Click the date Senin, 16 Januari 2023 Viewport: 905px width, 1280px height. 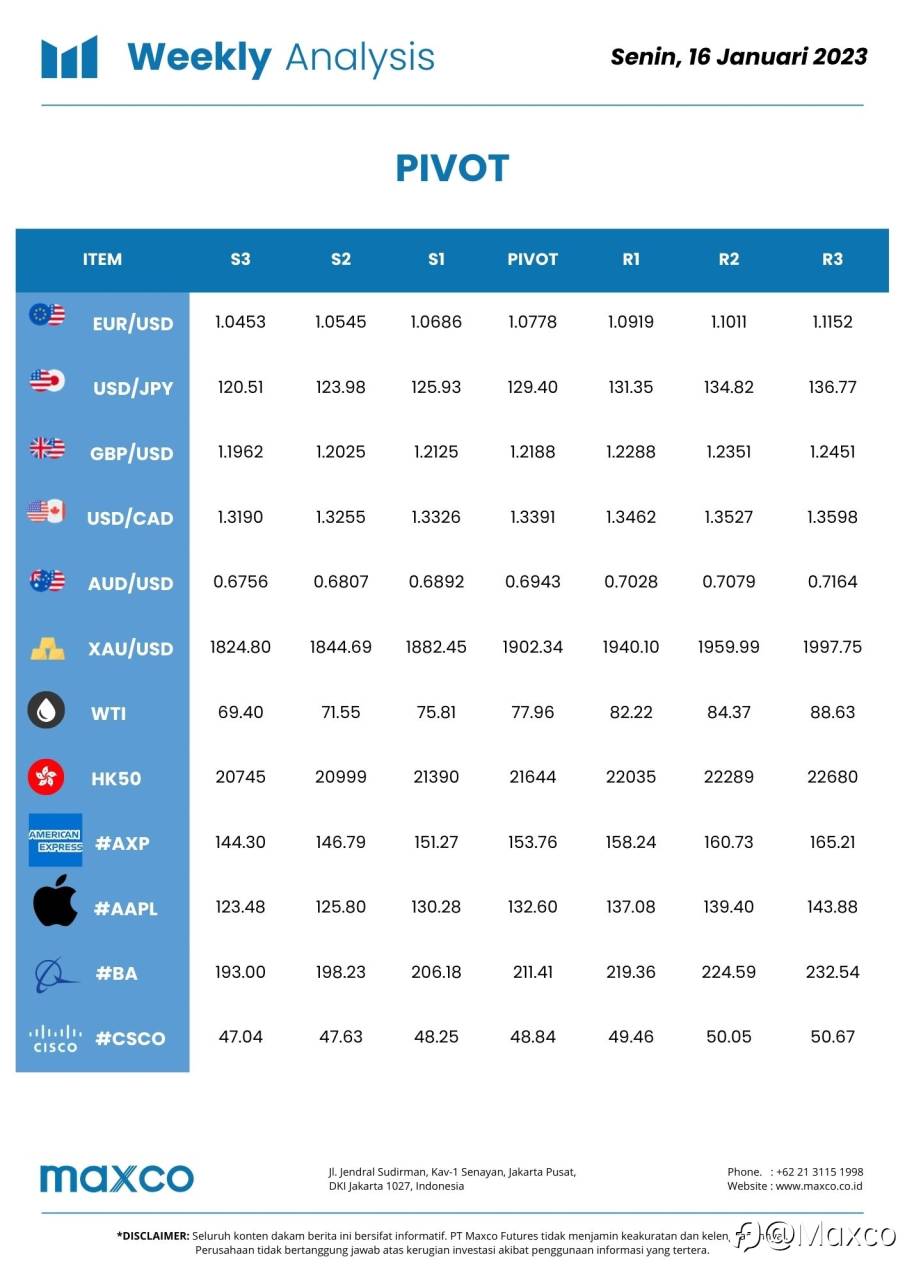739,57
